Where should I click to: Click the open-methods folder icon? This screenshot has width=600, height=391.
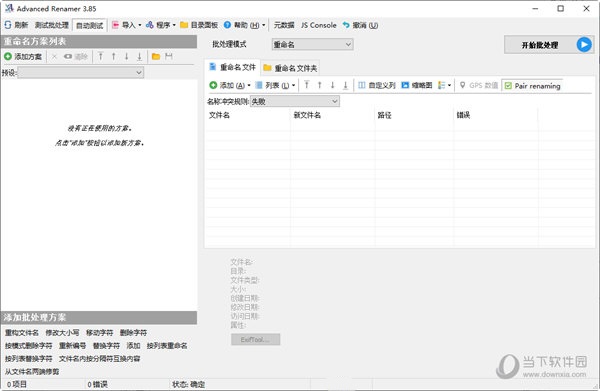(x=156, y=57)
